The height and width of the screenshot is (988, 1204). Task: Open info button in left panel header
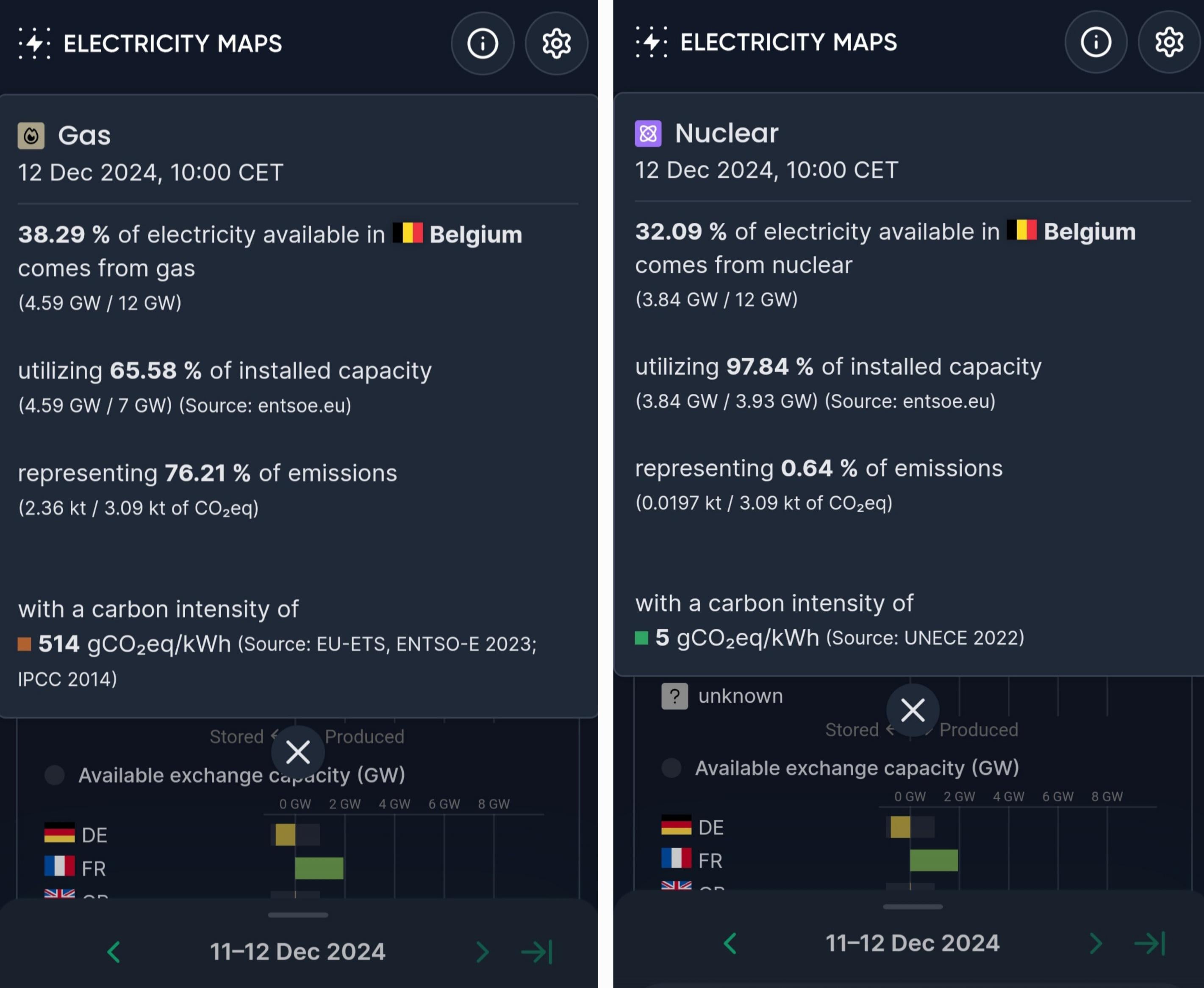click(x=483, y=43)
